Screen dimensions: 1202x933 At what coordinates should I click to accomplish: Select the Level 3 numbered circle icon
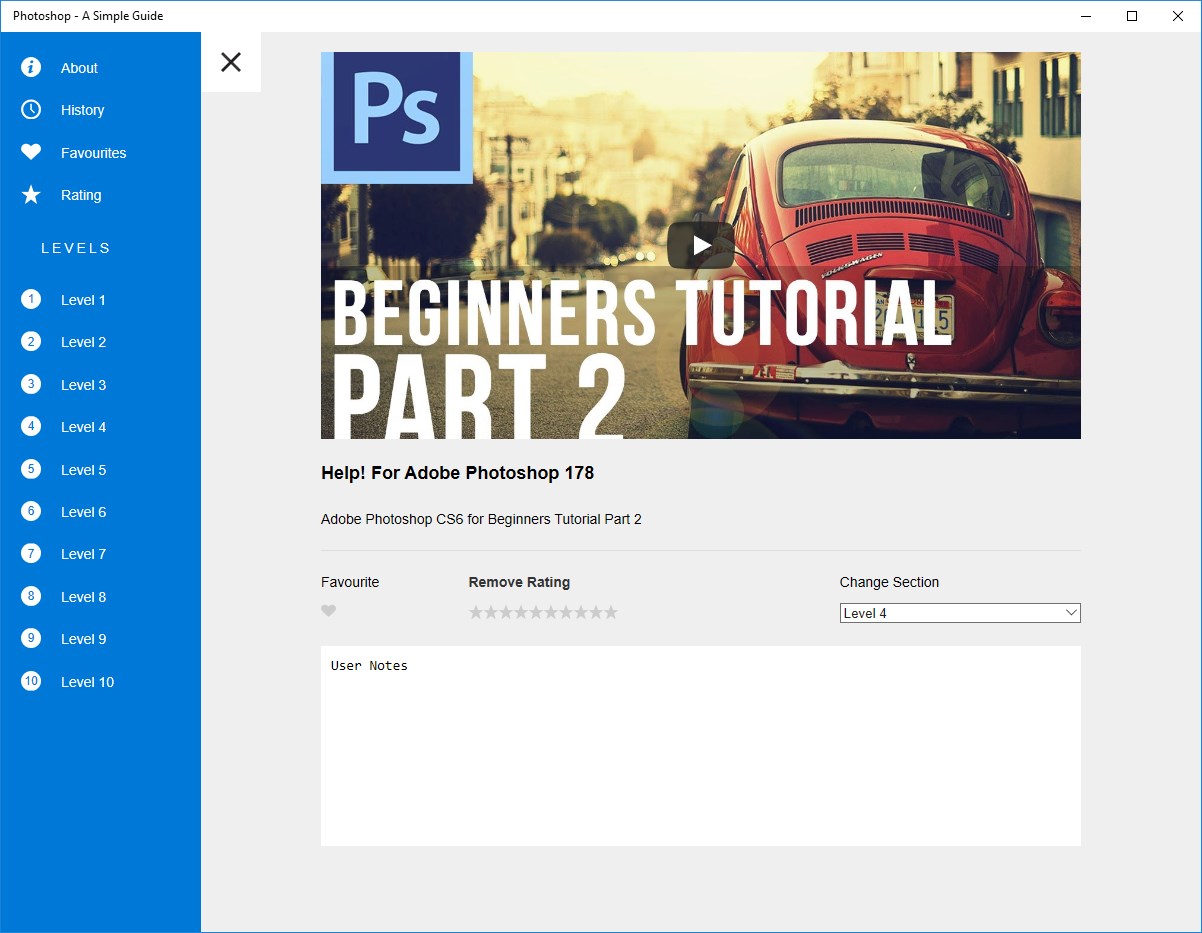[x=31, y=384]
